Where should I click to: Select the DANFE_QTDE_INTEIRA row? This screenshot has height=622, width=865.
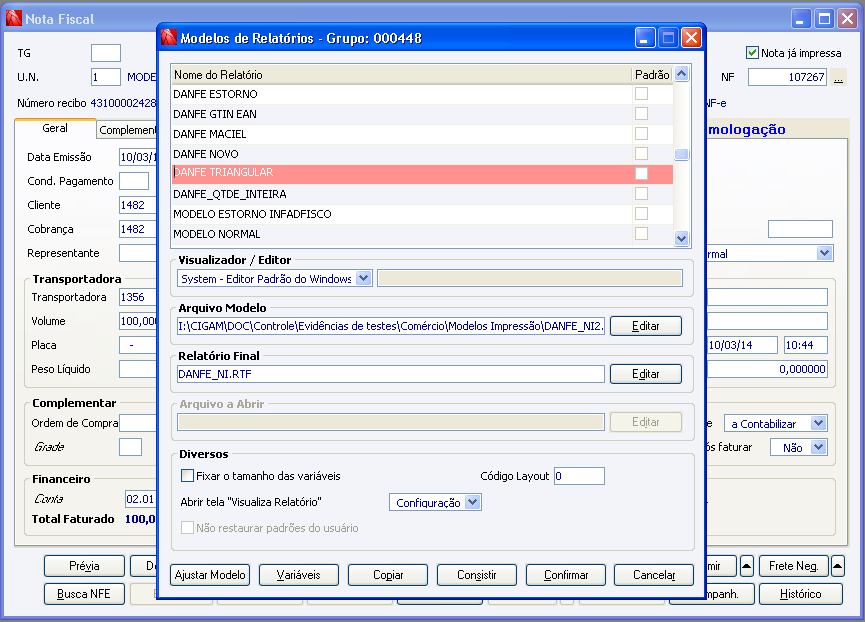(x=422, y=194)
